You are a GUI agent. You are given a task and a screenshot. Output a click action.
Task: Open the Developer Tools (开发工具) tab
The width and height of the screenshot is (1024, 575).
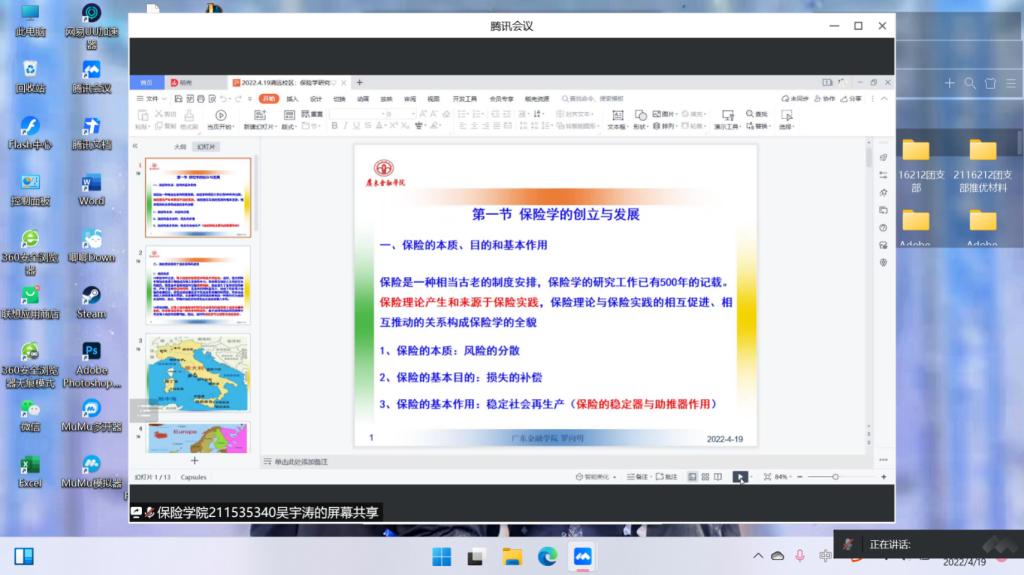(x=464, y=99)
